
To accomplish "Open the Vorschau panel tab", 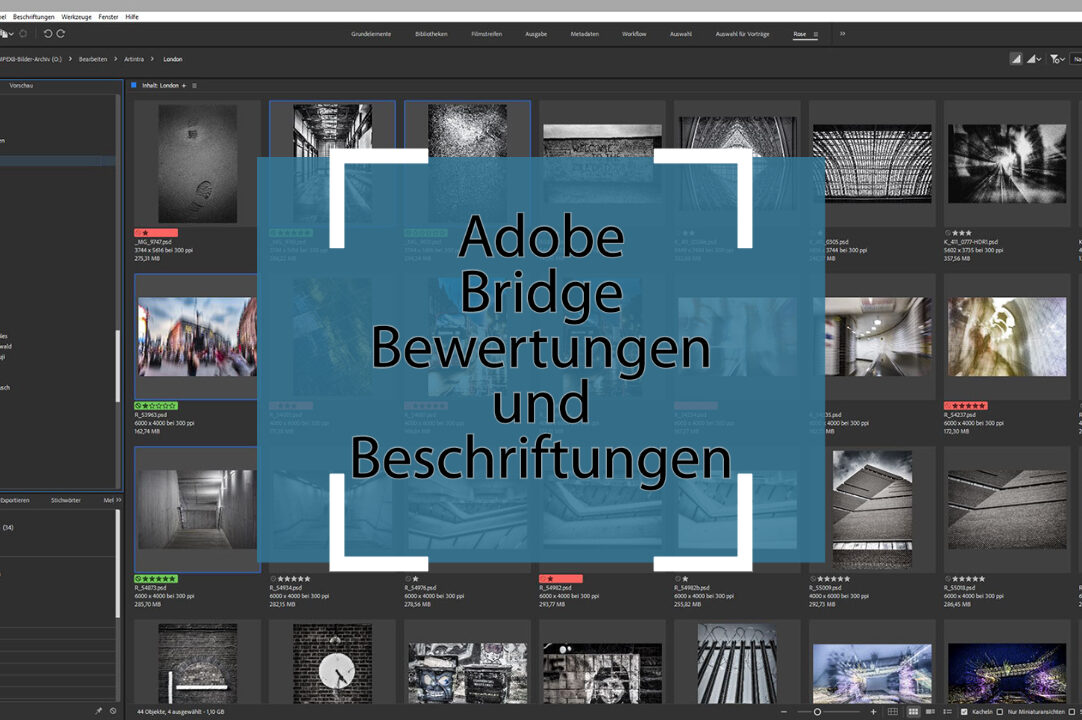I will tap(21, 86).
